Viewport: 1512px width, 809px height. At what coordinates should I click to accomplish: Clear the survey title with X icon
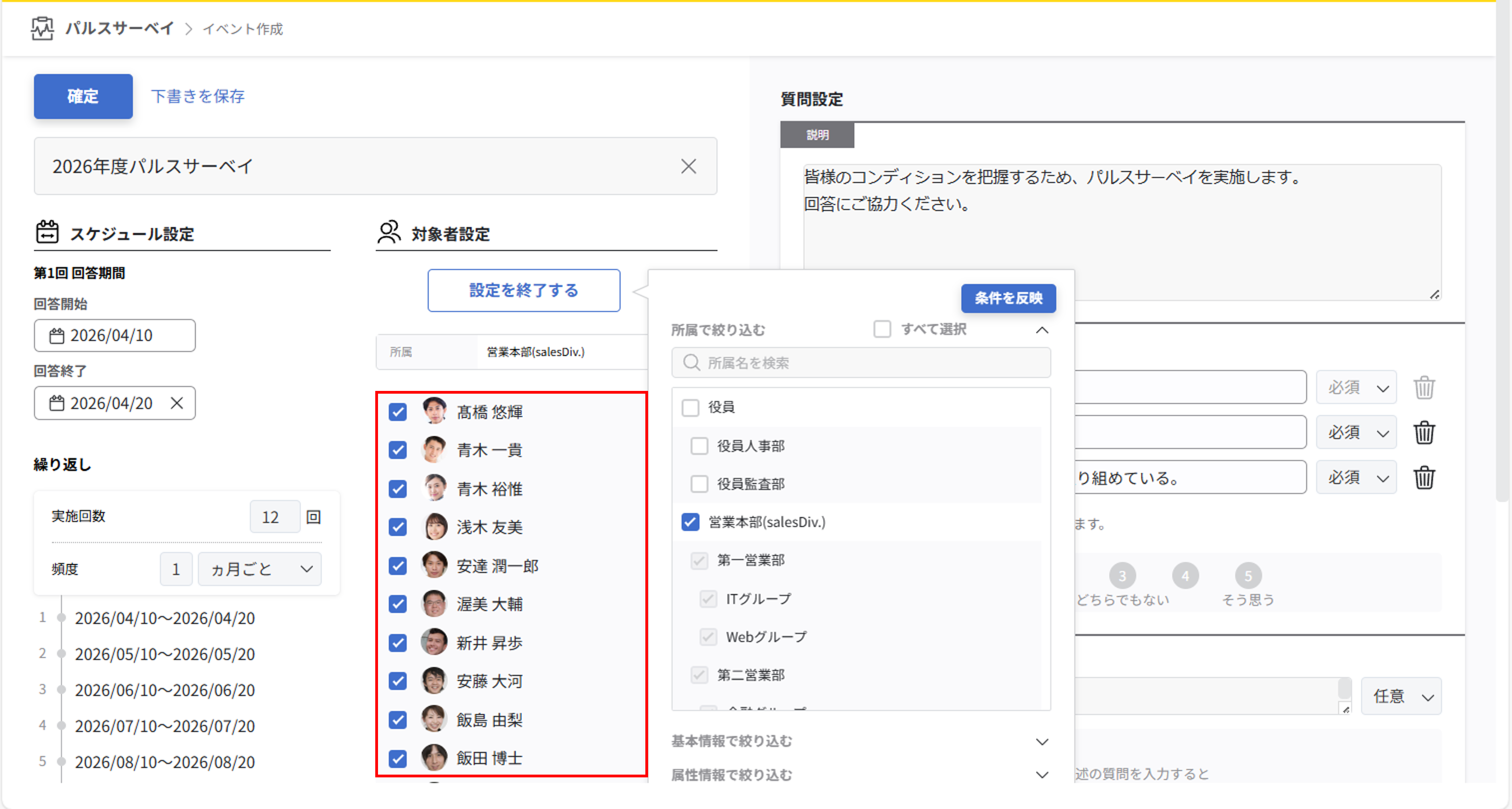[688, 166]
